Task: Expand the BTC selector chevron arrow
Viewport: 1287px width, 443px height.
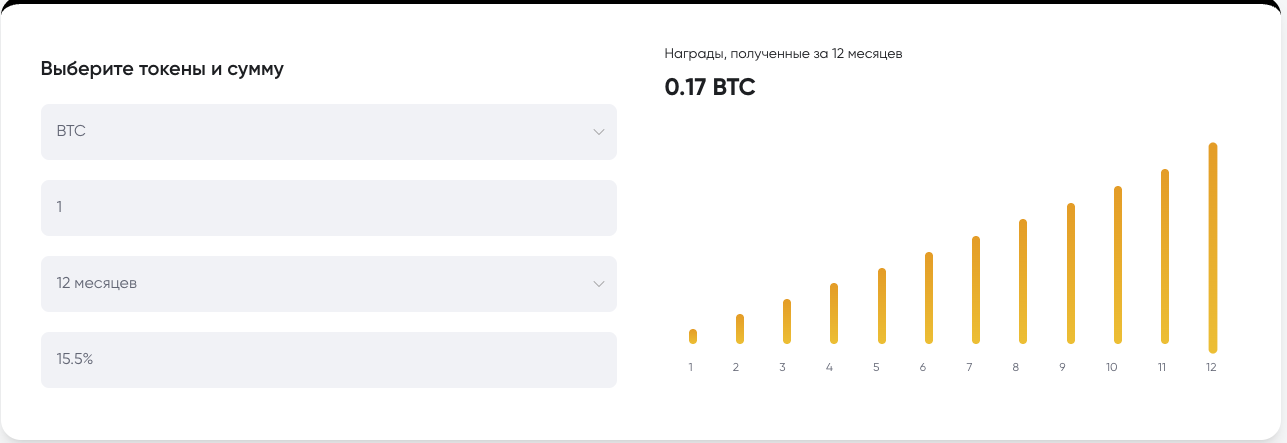Action: (598, 132)
